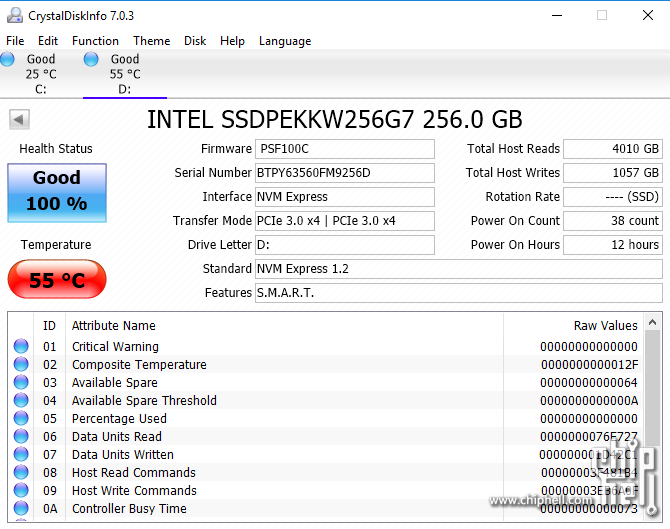This screenshot has height=529, width=670.
Task: Select the Data Units Written attribute name
Action: tap(123, 454)
